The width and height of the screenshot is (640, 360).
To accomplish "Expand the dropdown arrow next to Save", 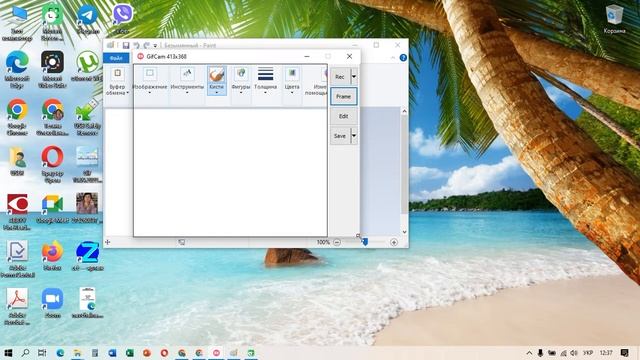I will point(354,136).
